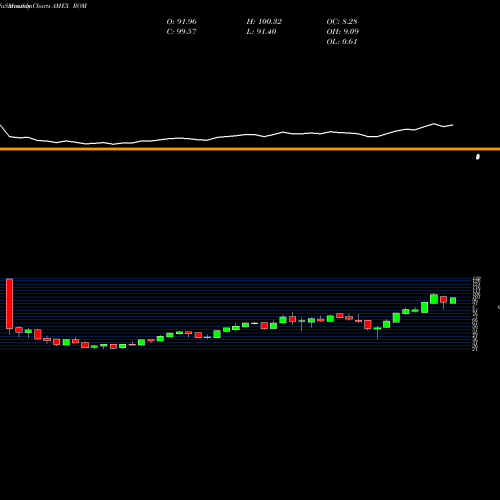The width and height of the screenshot is (500, 500).
Task: Click the close price value C: 99.57
Action: point(181,32)
